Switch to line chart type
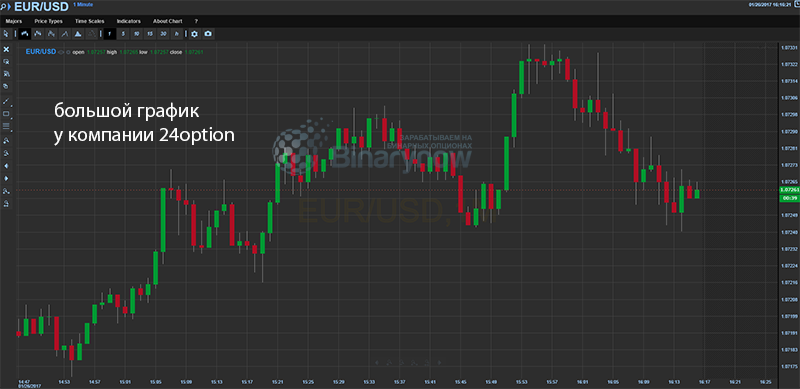The height and width of the screenshot is (389, 800). 64,34
